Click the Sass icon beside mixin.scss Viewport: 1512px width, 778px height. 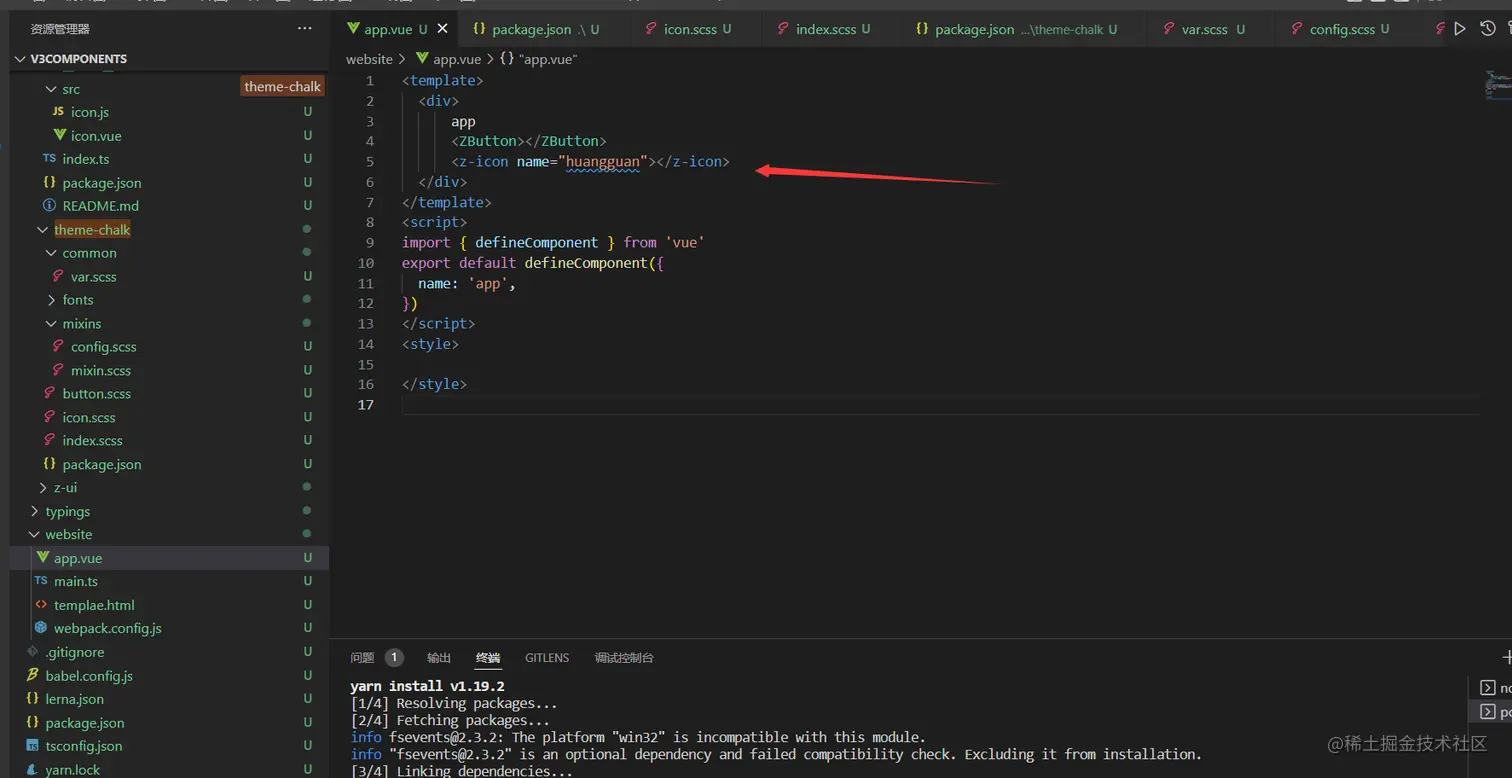[x=58, y=370]
